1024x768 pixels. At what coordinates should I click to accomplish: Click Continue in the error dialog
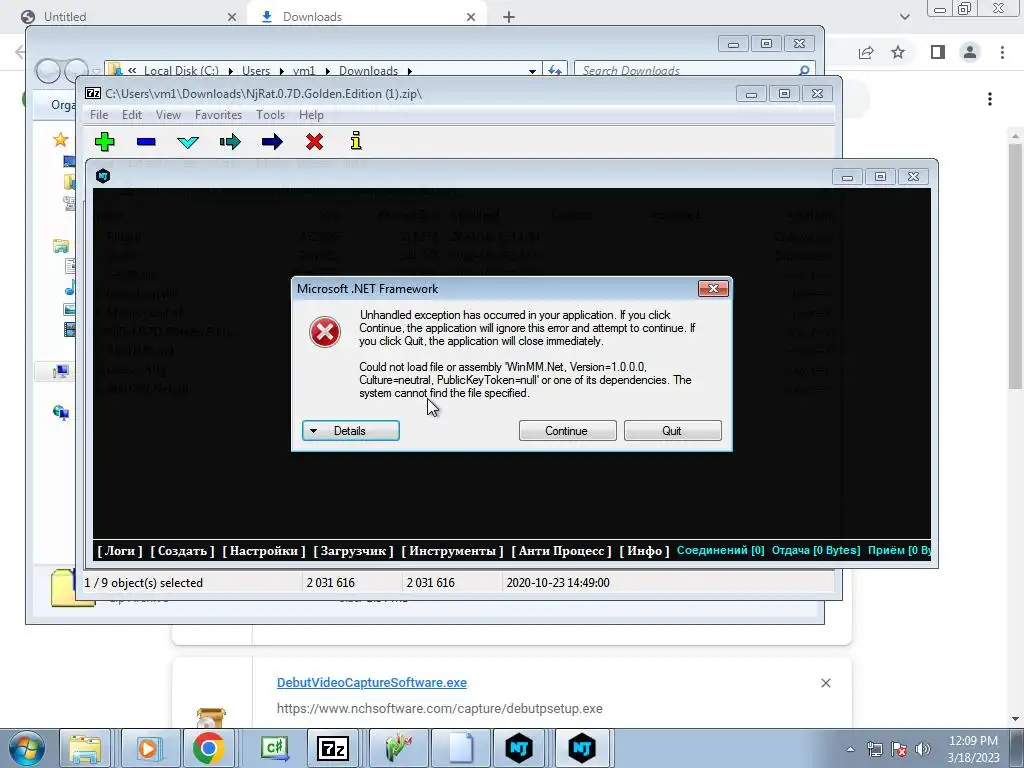[x=568, y=430]
